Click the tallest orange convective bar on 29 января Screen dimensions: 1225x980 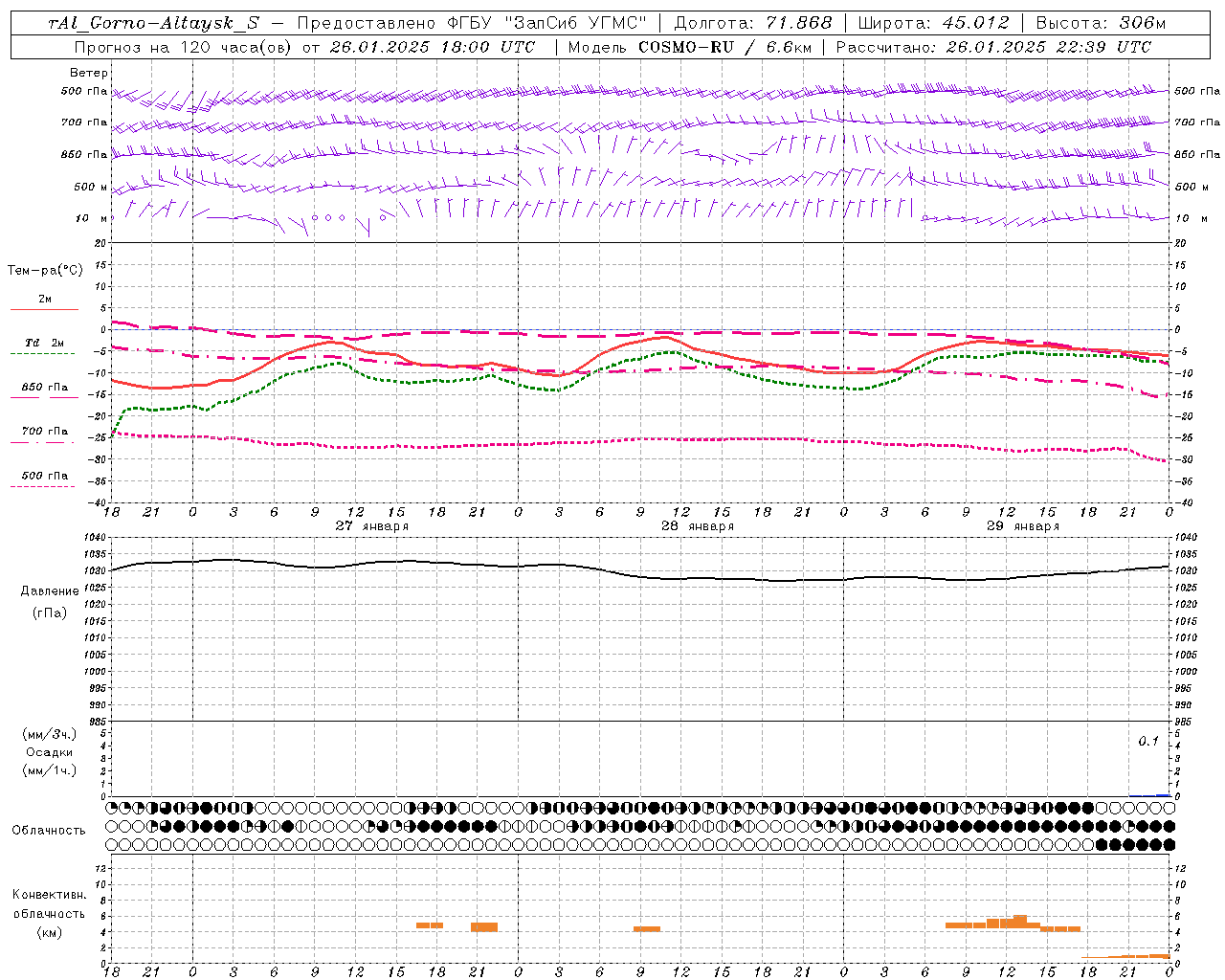click(x=1020, y=923)
